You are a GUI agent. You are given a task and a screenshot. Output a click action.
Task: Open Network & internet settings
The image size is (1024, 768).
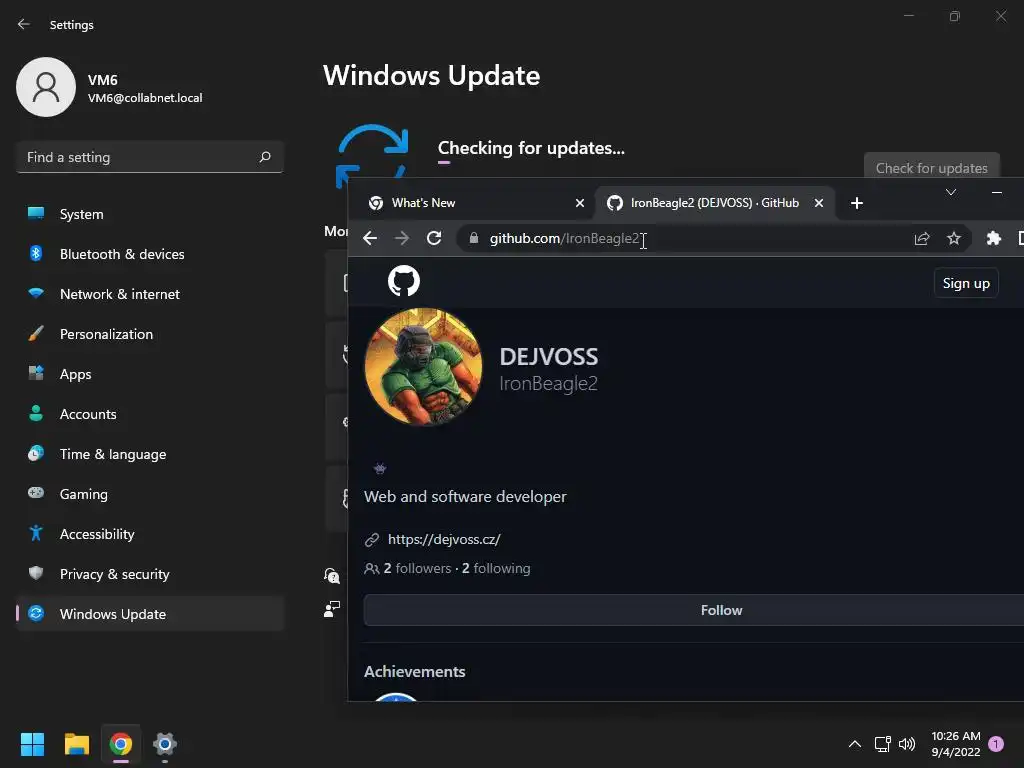click(150, 294)
